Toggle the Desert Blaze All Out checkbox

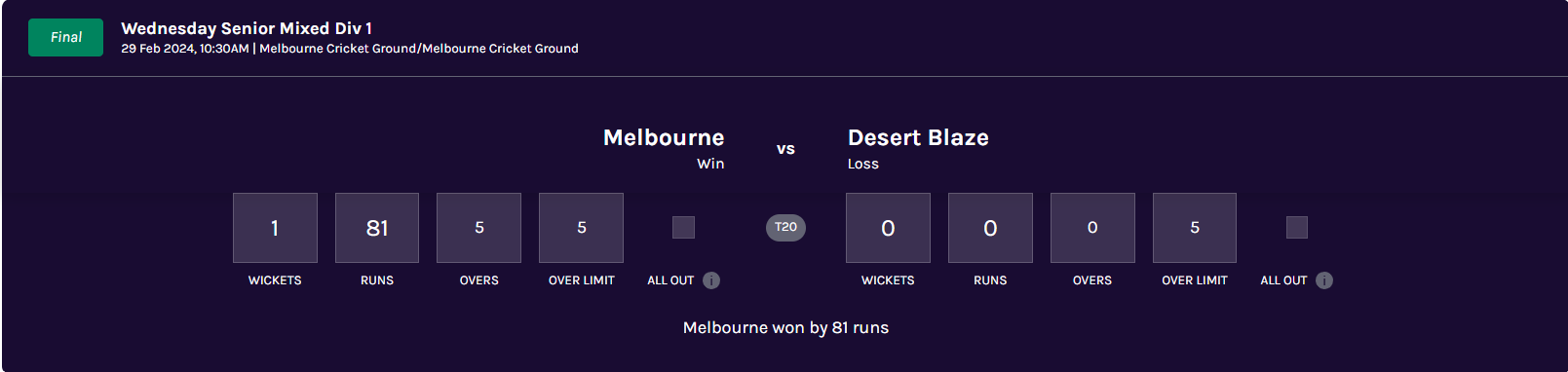(x=1297, y=227)
